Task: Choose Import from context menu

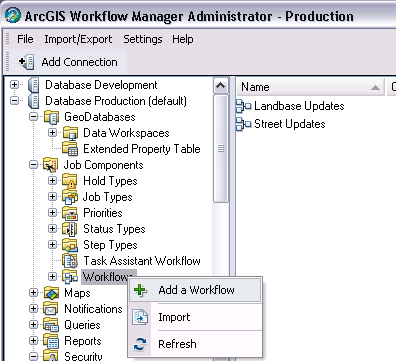Action: point(195,317)
